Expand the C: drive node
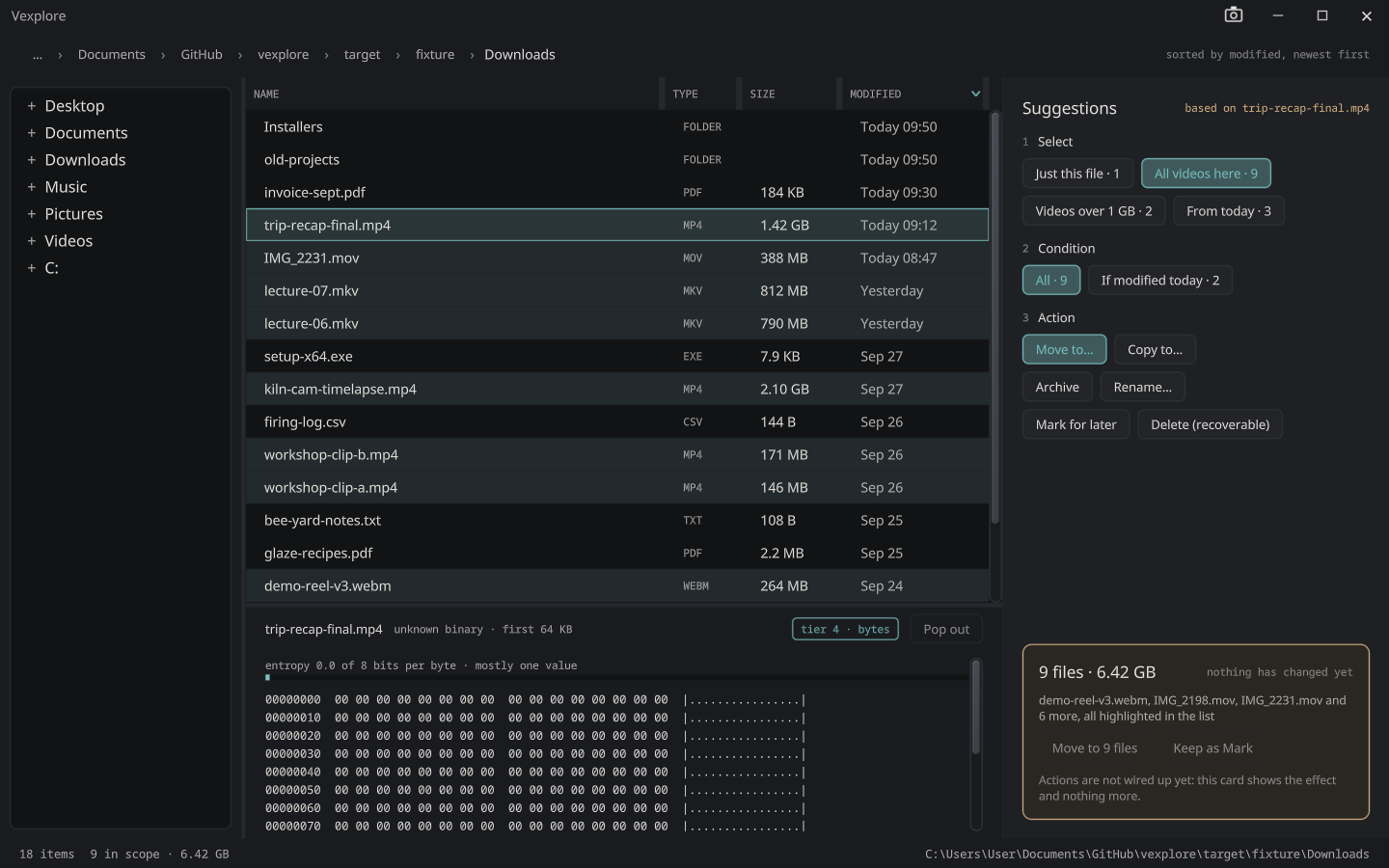 (x=32, y=268)
